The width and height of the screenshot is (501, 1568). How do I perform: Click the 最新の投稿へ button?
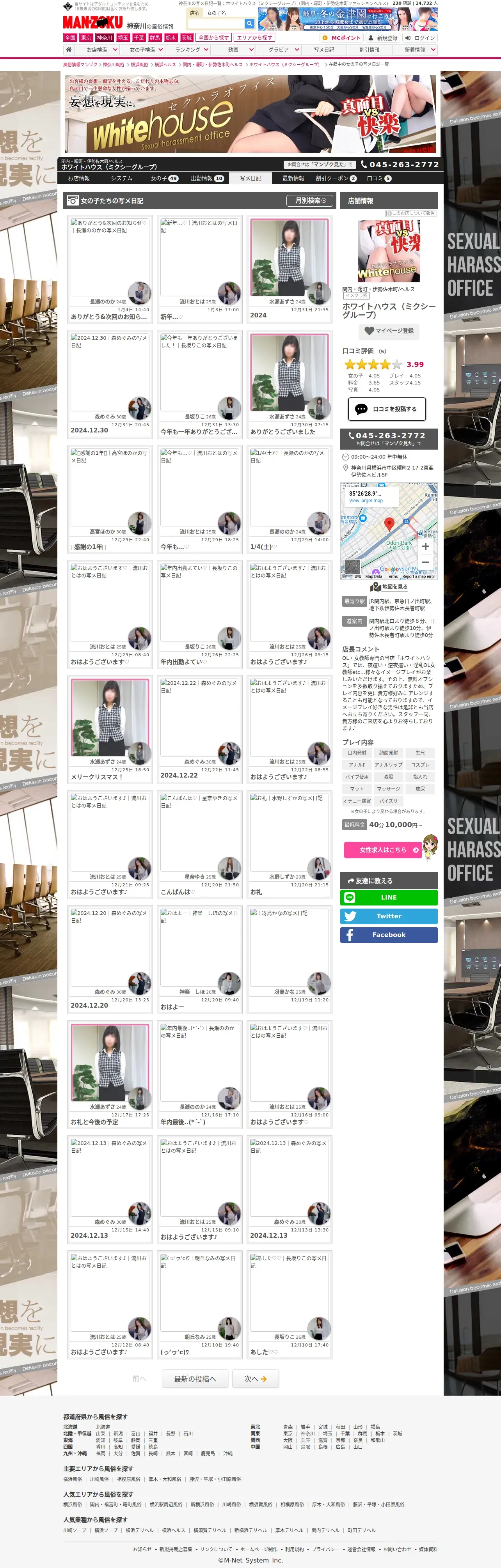195,1379
